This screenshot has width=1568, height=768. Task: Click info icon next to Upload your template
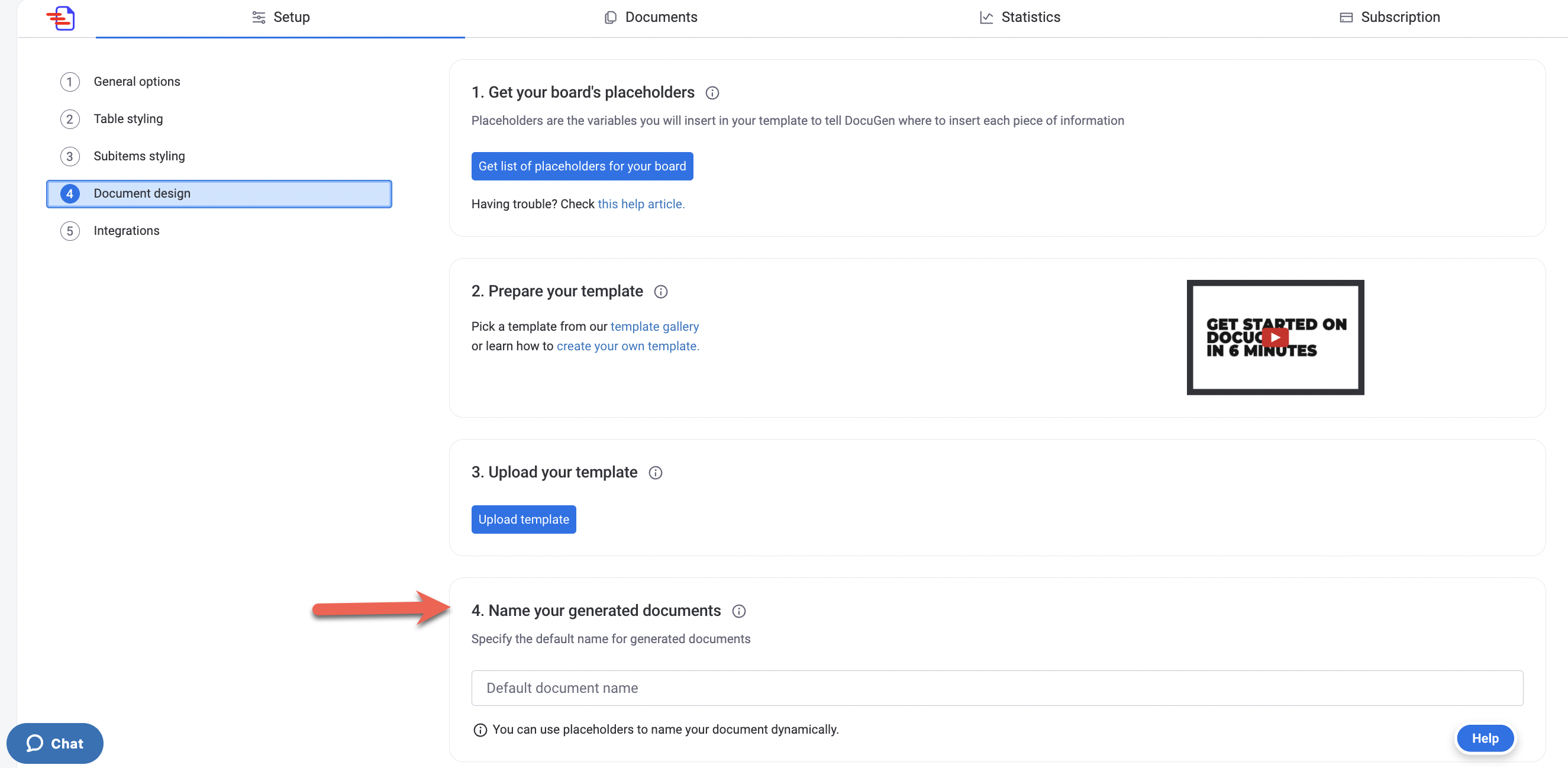coord(655,473)
